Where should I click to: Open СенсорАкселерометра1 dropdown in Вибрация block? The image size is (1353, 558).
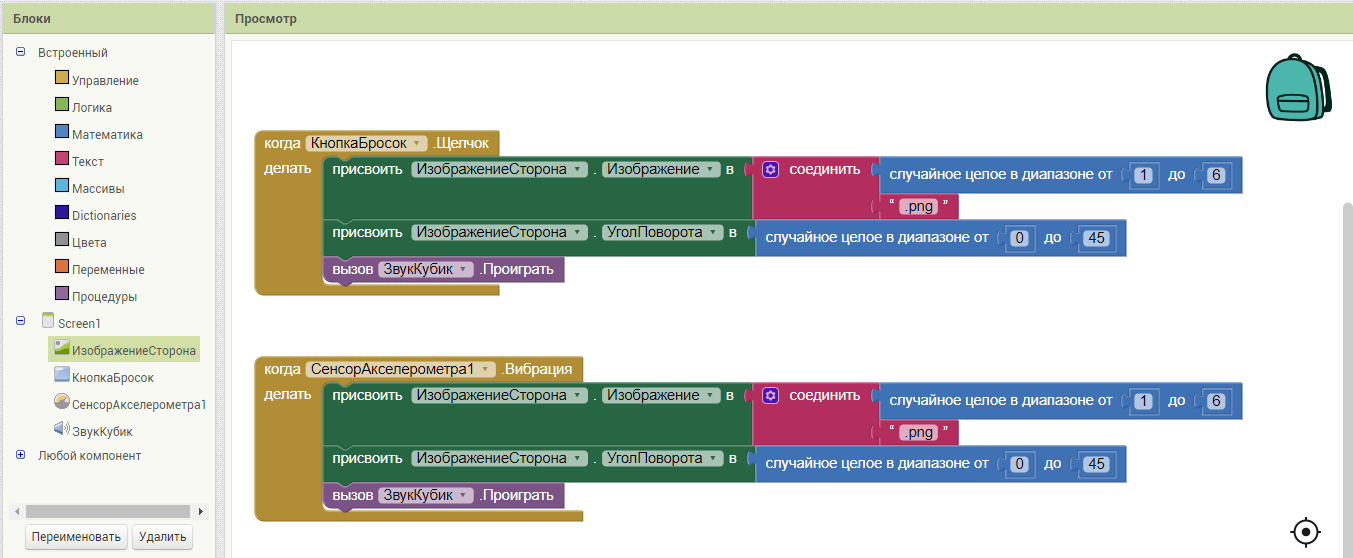tap(486, 370)
